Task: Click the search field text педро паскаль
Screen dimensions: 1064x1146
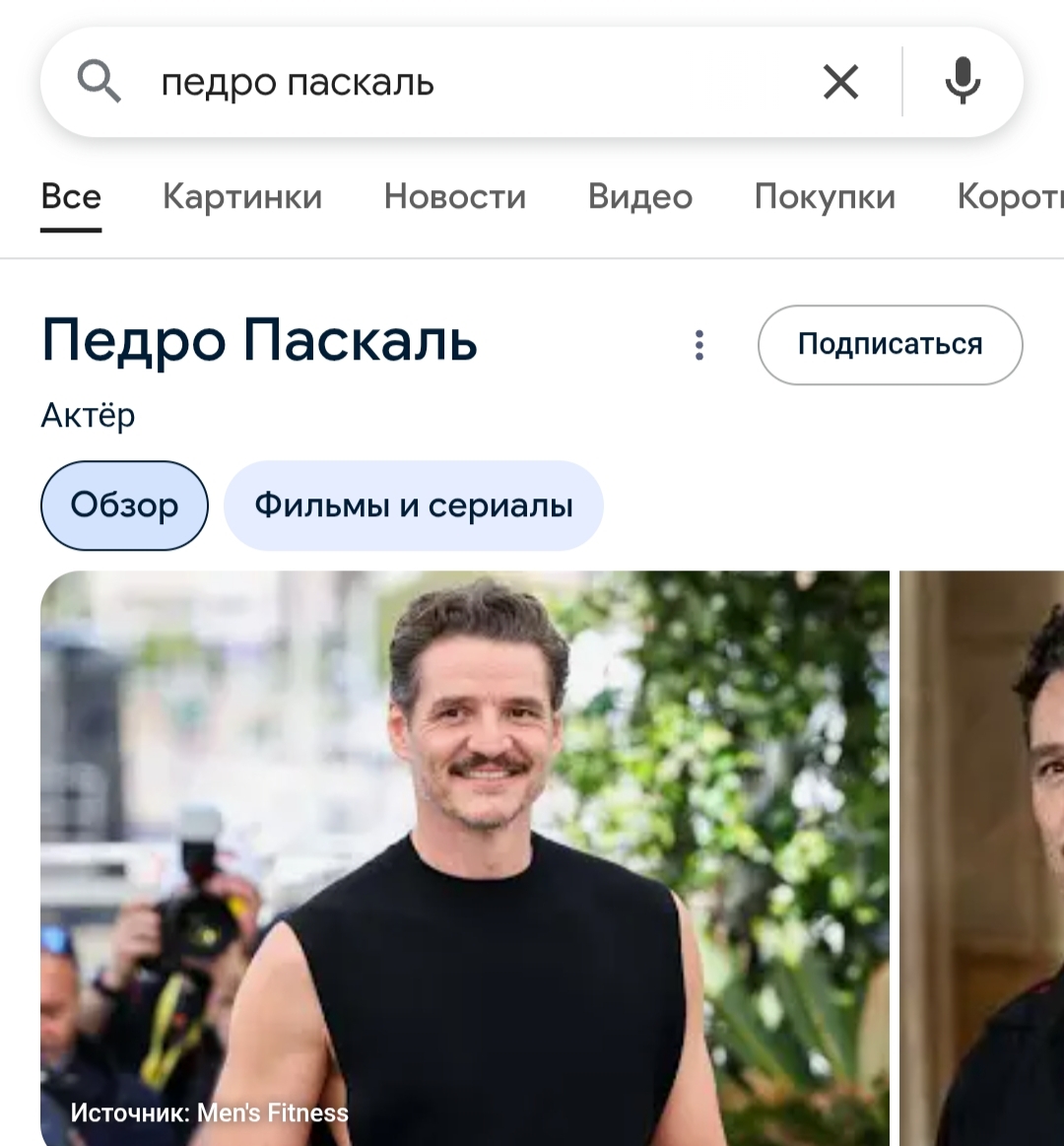Action: coord(298,82)
